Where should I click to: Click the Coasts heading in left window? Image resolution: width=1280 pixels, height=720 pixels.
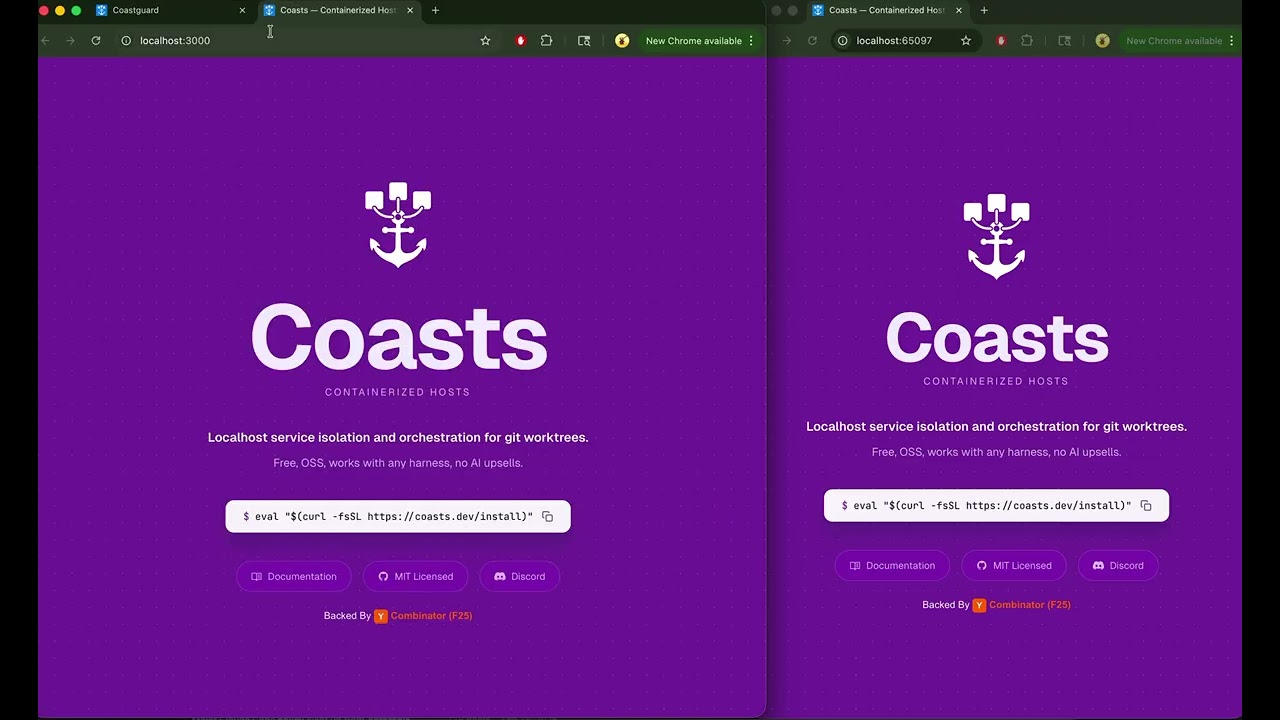tap(398, 337)
